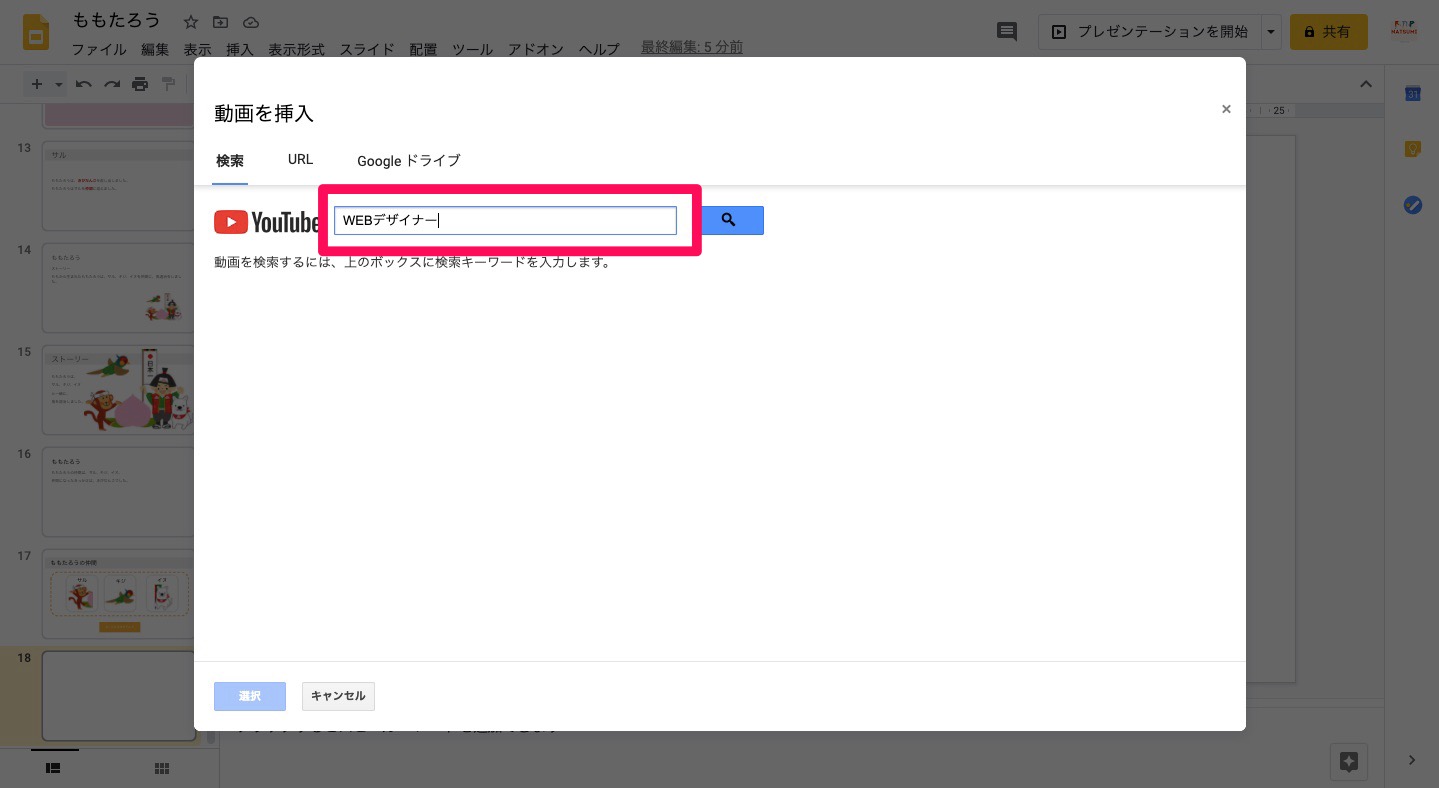Open the ツール menu
This screenshot has width=1439, height=788.
[472, 49]
